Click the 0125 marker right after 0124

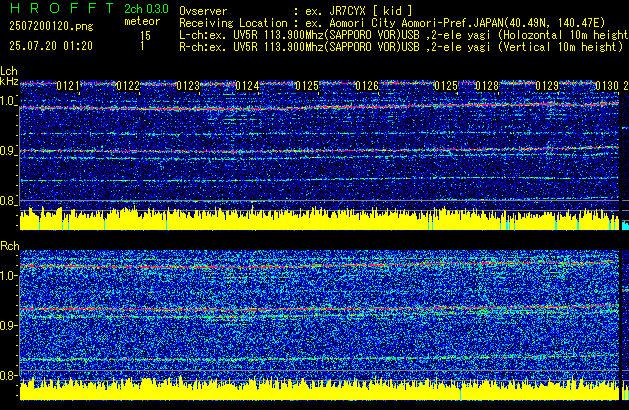click(x=307, y=86)
